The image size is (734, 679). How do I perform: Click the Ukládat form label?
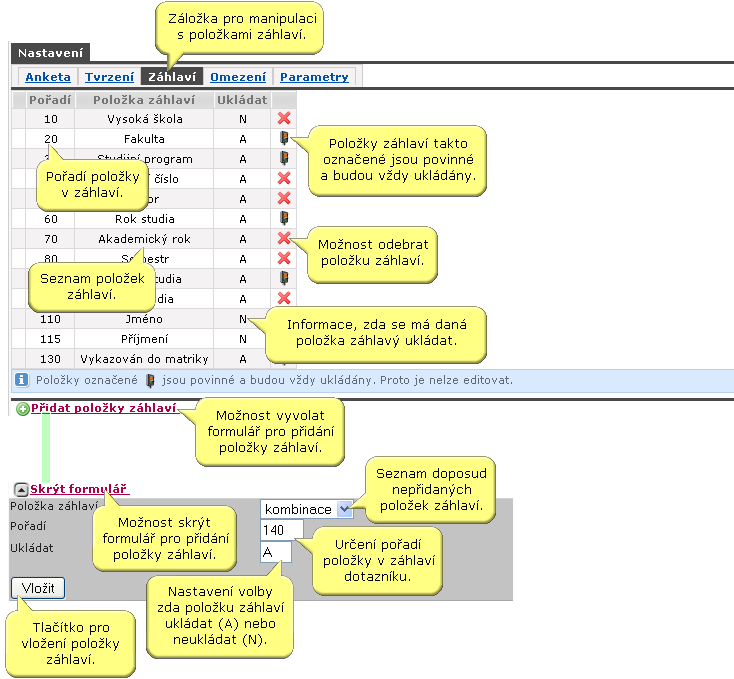(32, 548)
